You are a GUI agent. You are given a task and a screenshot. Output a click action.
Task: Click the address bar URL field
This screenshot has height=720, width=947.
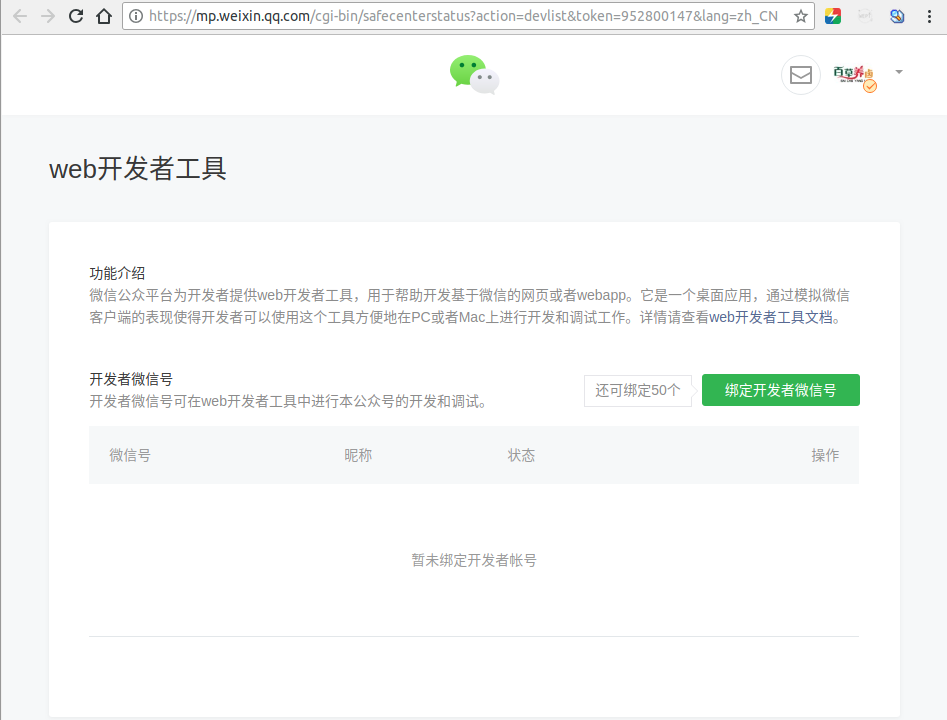(468, 16)
